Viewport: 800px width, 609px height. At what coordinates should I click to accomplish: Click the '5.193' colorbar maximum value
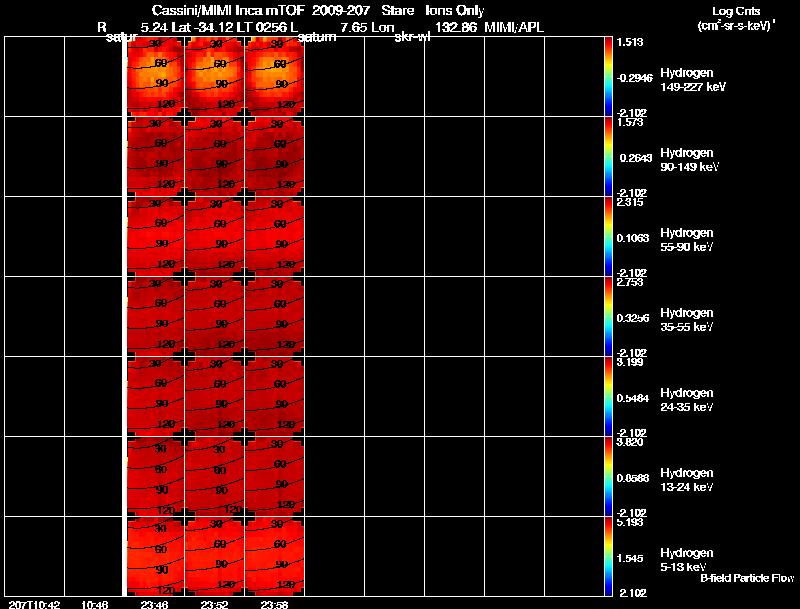630,522
